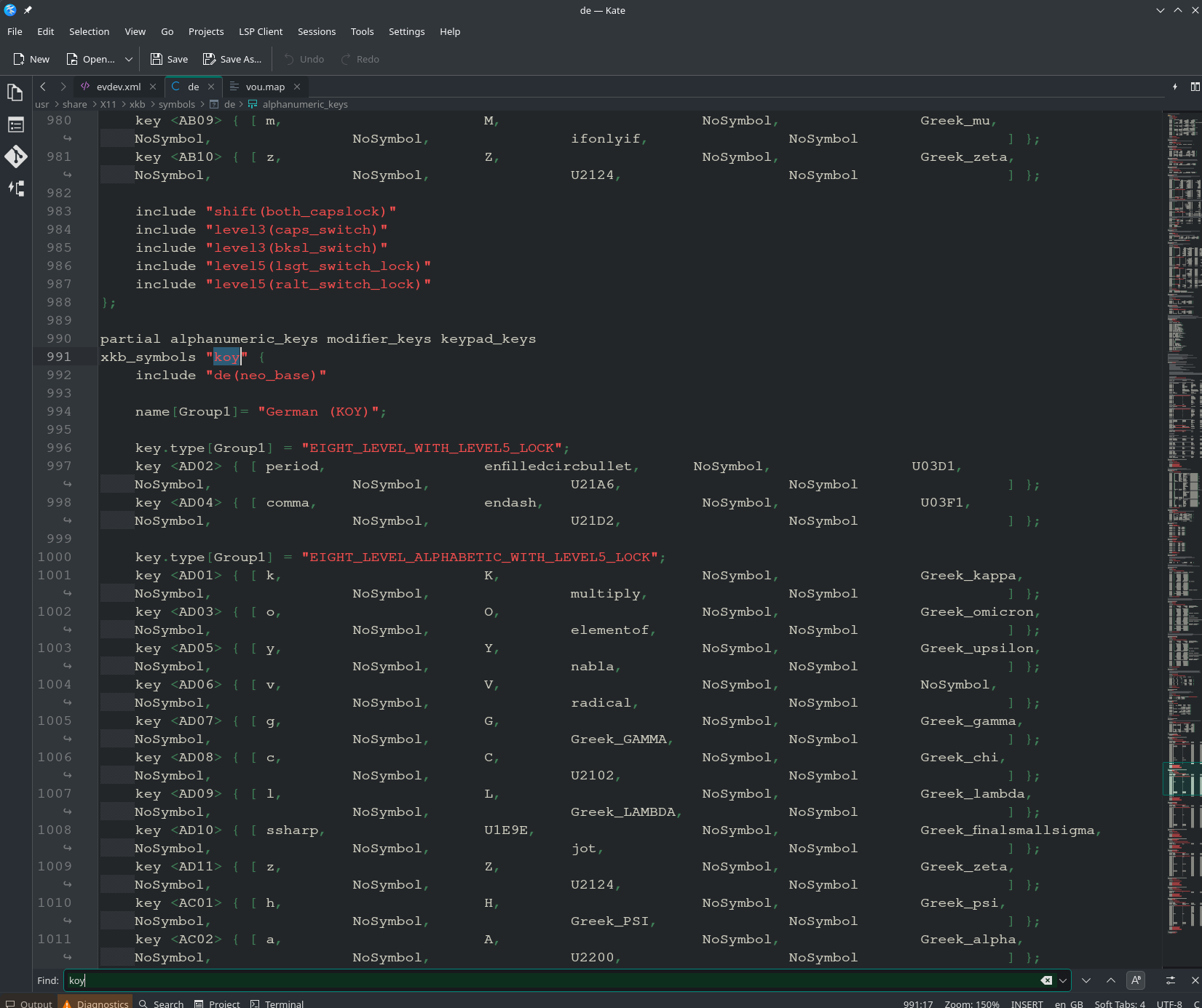
Task: Switch to the evdev.xml tab
Action: (x=118, y=87)
